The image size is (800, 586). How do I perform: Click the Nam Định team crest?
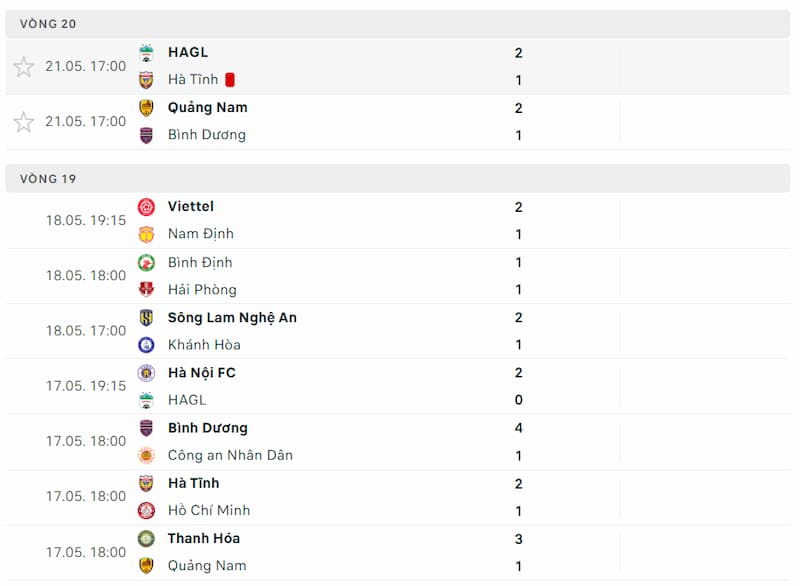click(x=147, y=234)
